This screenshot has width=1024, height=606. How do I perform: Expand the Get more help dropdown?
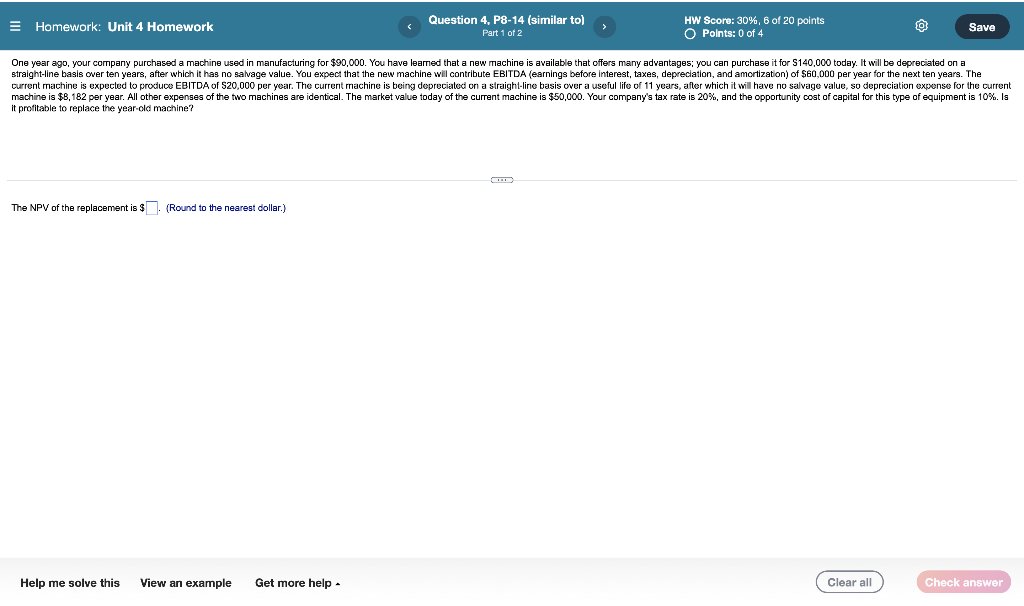point(291,583)
